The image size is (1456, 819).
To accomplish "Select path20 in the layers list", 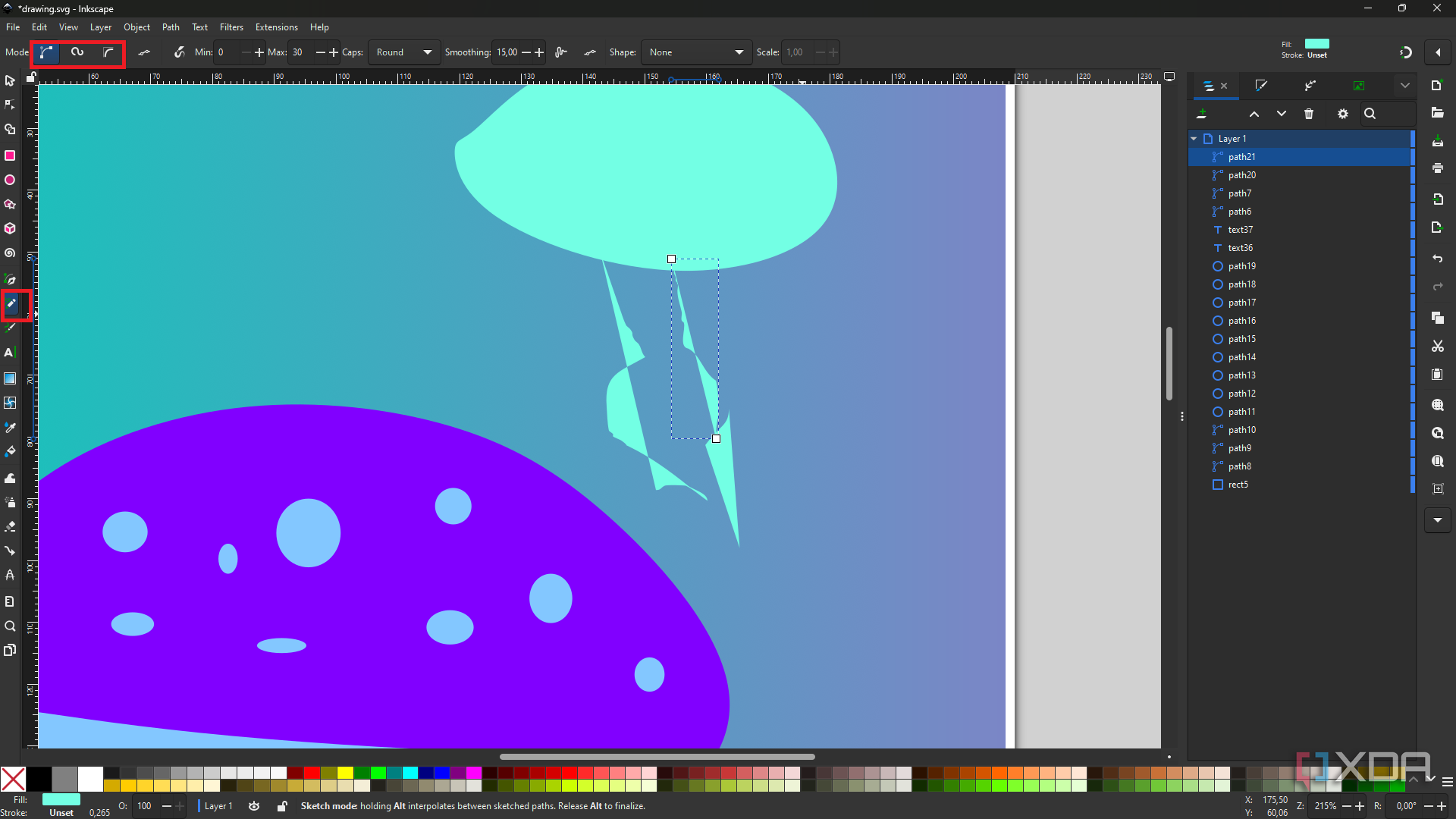I will 1241,175.
